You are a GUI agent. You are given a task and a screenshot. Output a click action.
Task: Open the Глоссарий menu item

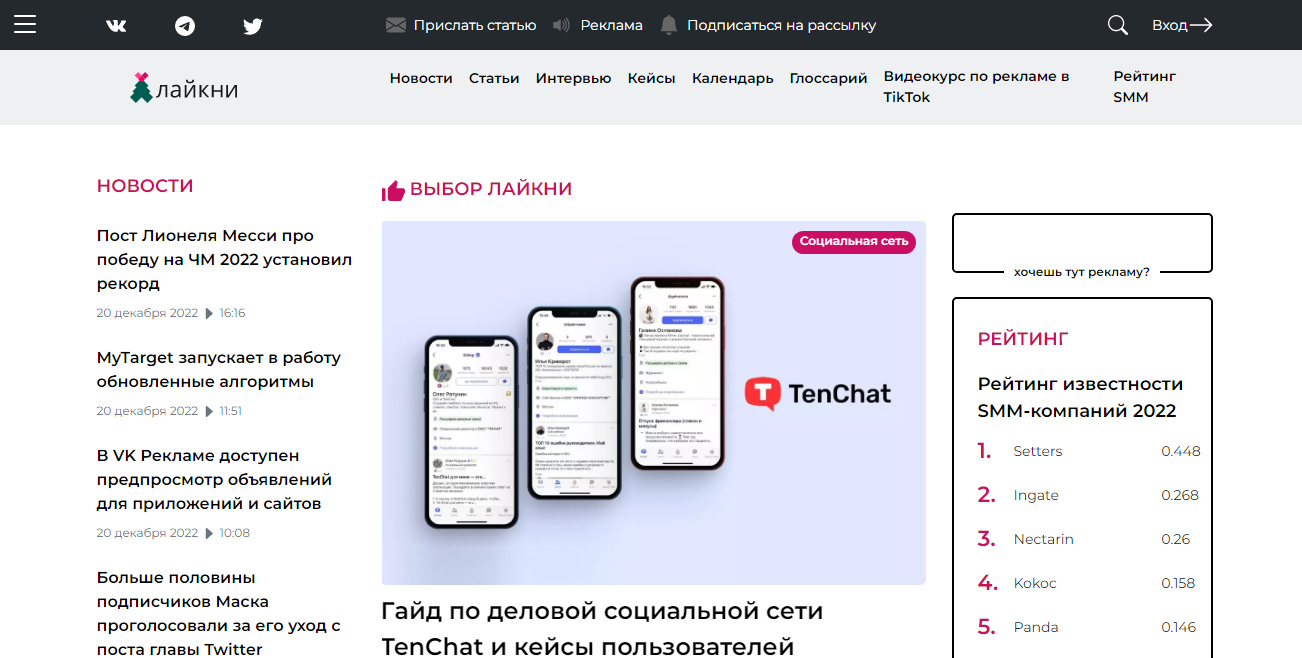pyautogui.click(x=828, y=78)
